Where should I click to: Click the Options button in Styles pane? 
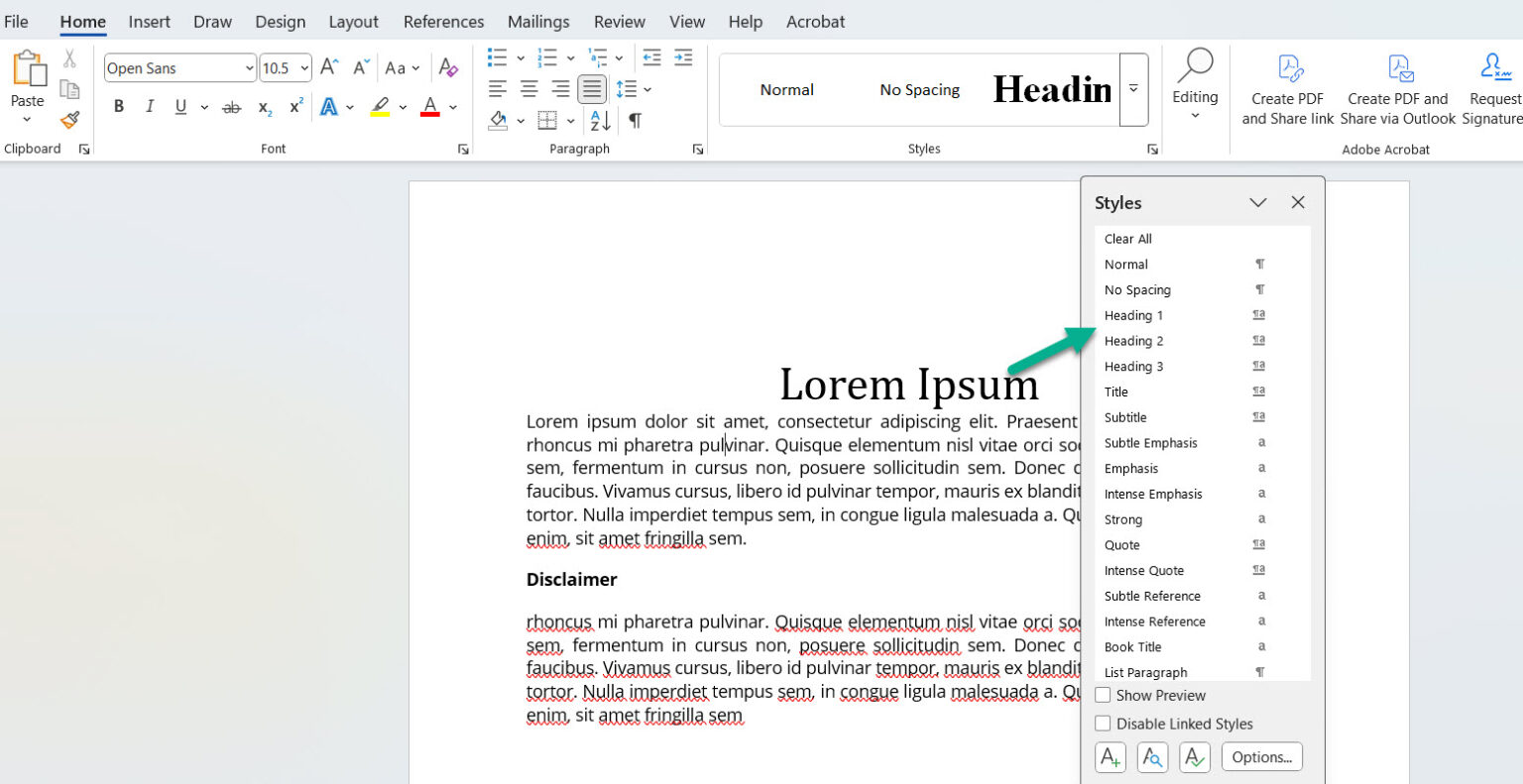point(1261,756)
